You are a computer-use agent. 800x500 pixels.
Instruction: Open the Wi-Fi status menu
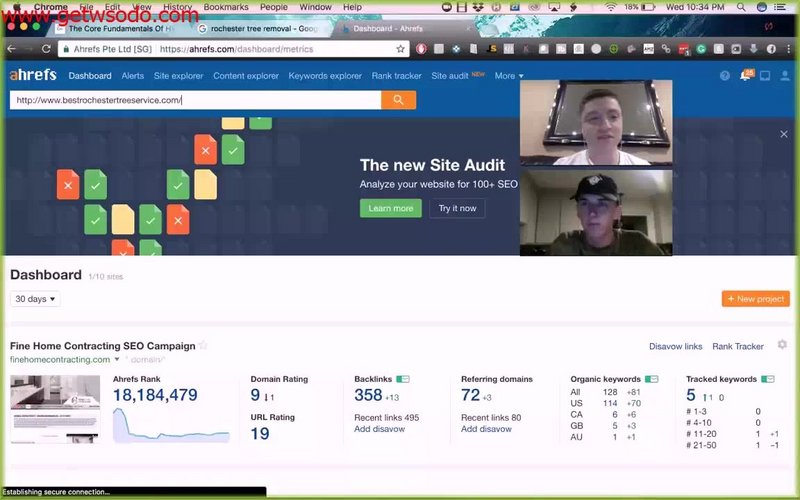[x=610, y=7]
